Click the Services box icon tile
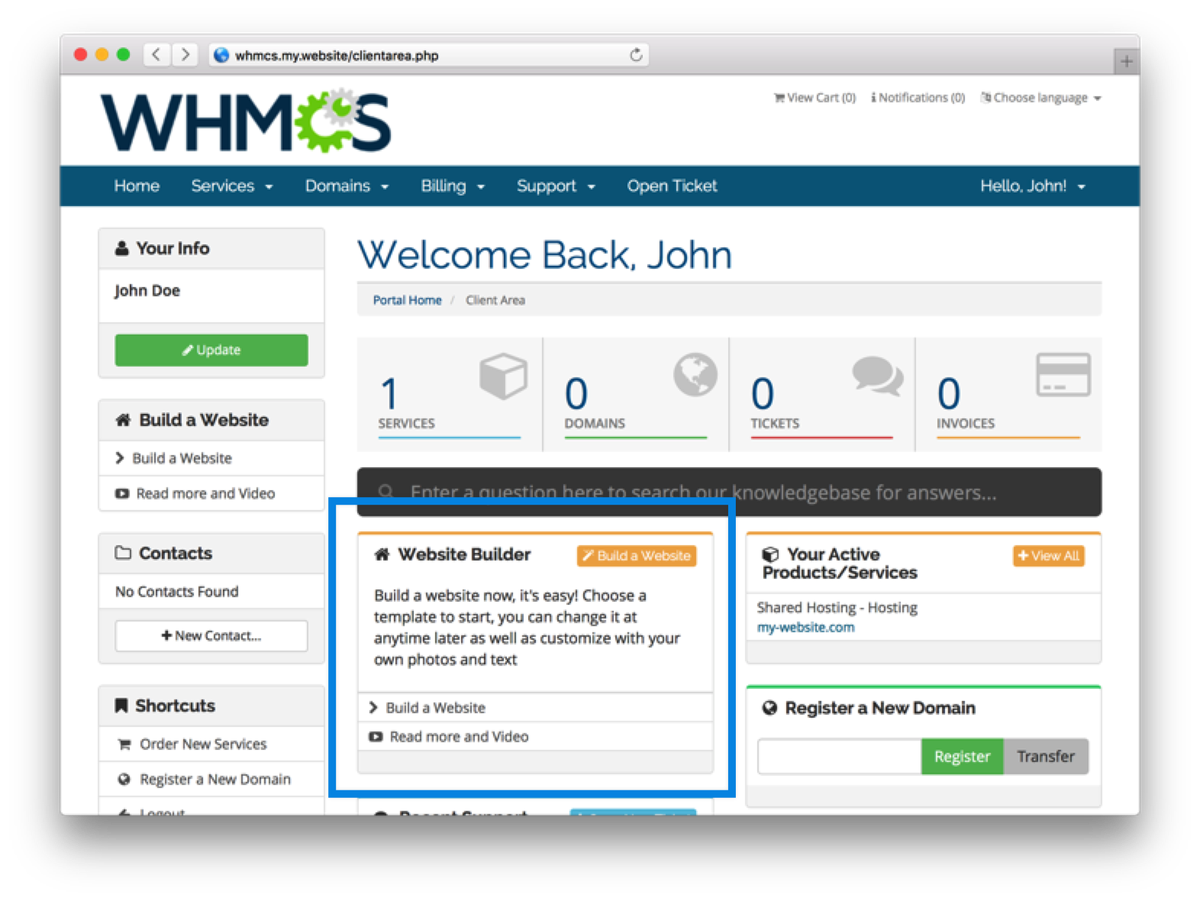The width and height of the screenshot is (1200, 901). pyautogui.click(x=502, y=377)
